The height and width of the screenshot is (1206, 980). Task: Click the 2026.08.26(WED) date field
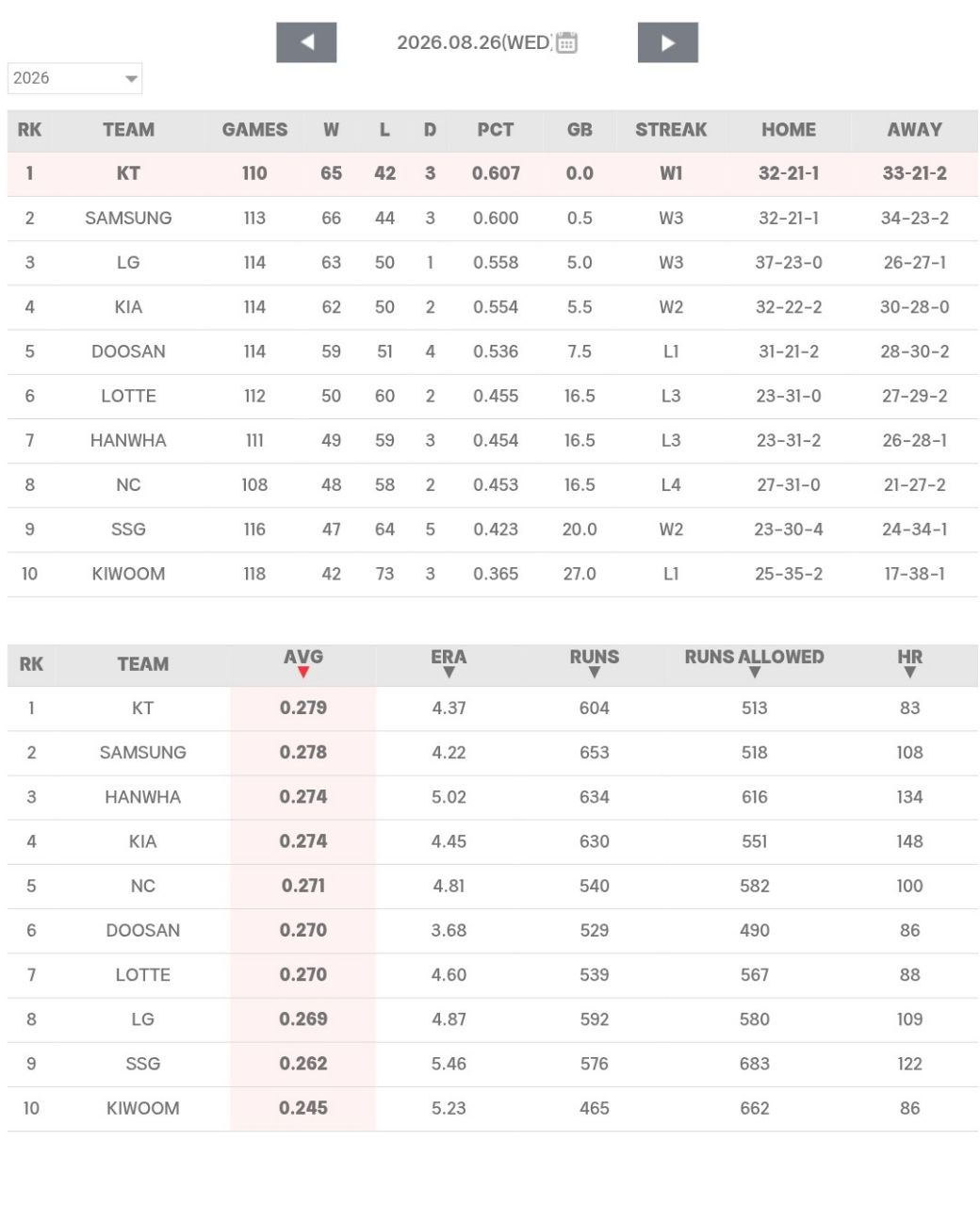tap(474, 42)
